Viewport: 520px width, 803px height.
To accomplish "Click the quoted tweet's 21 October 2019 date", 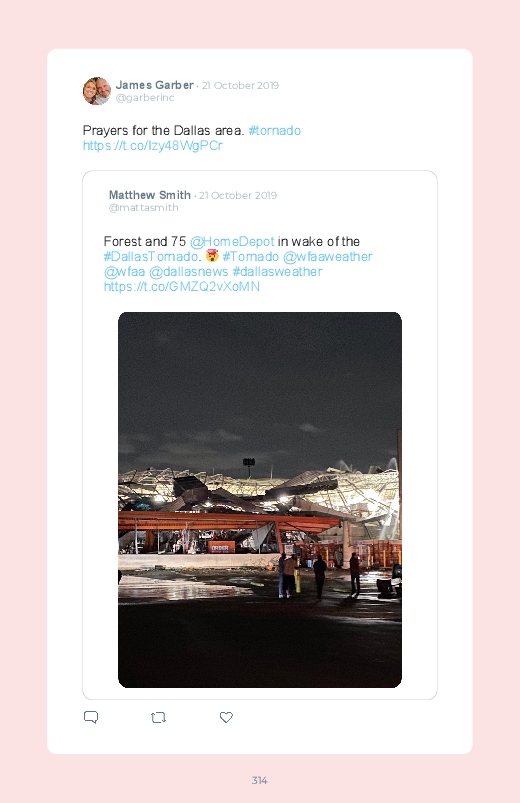I will click(238, 196).
